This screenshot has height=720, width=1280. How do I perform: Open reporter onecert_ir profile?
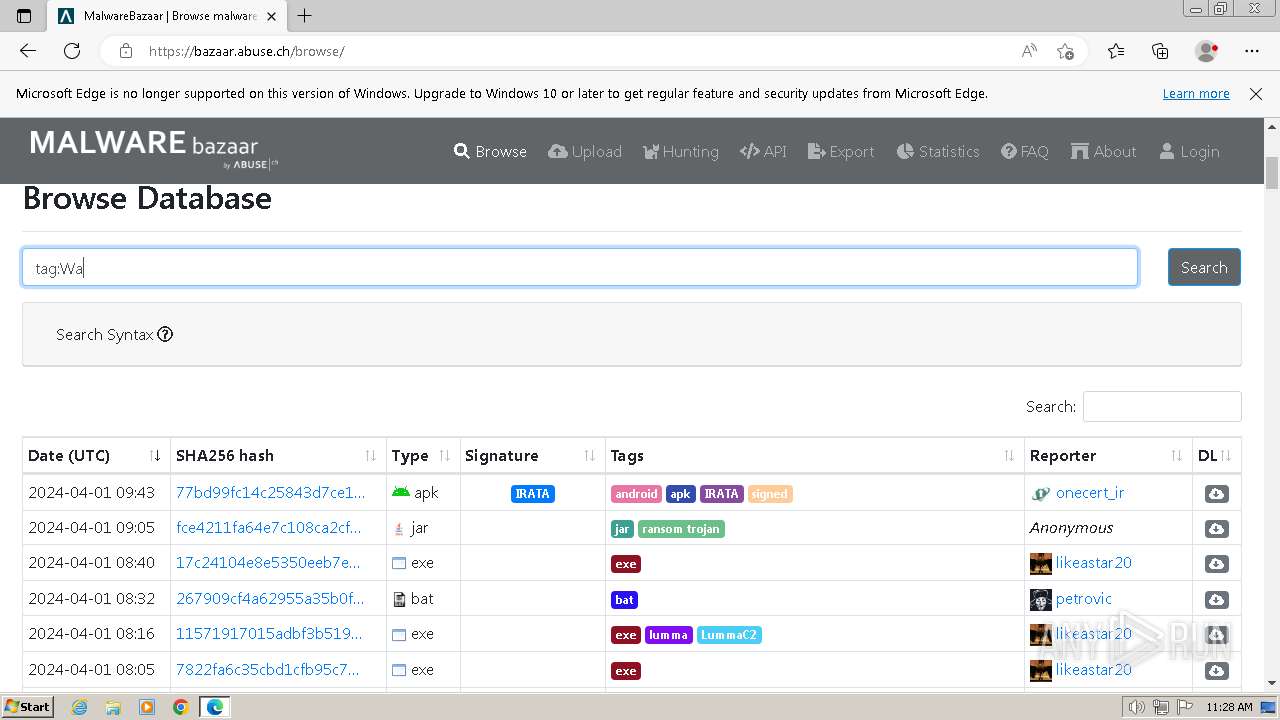tap(1090, 493)
